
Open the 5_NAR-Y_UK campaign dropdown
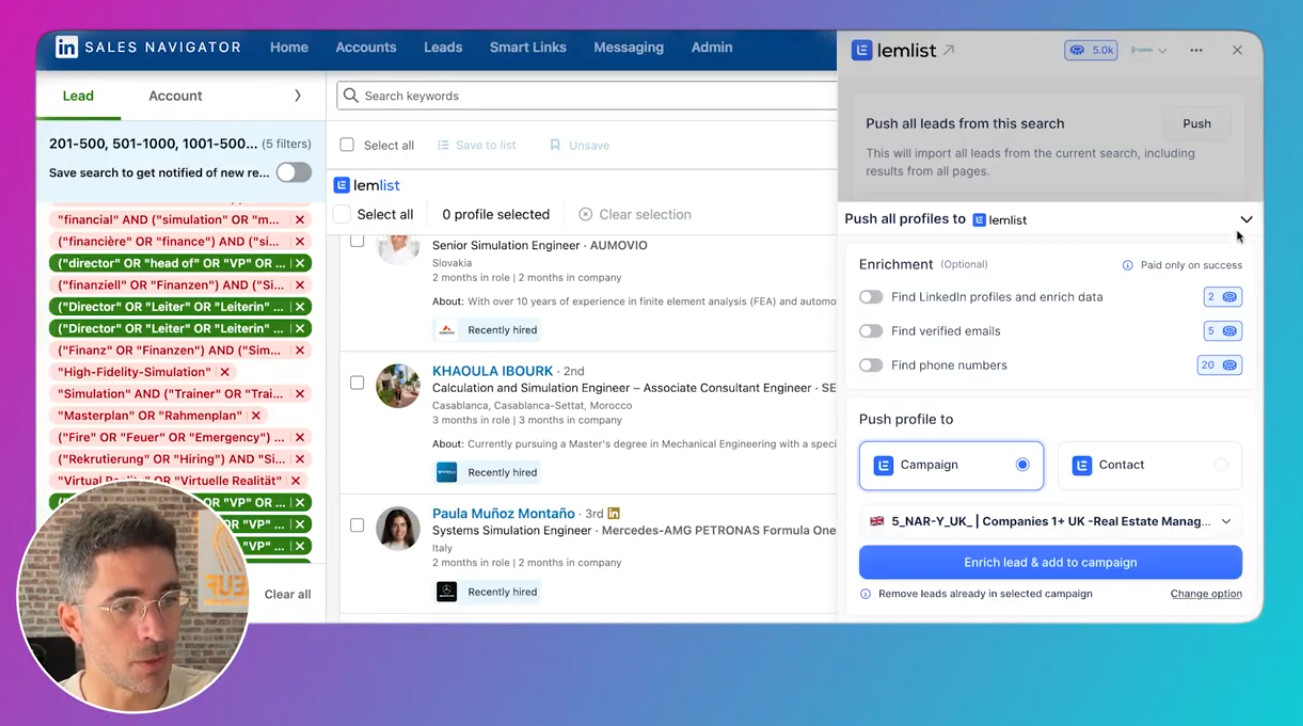point(1050,521)
